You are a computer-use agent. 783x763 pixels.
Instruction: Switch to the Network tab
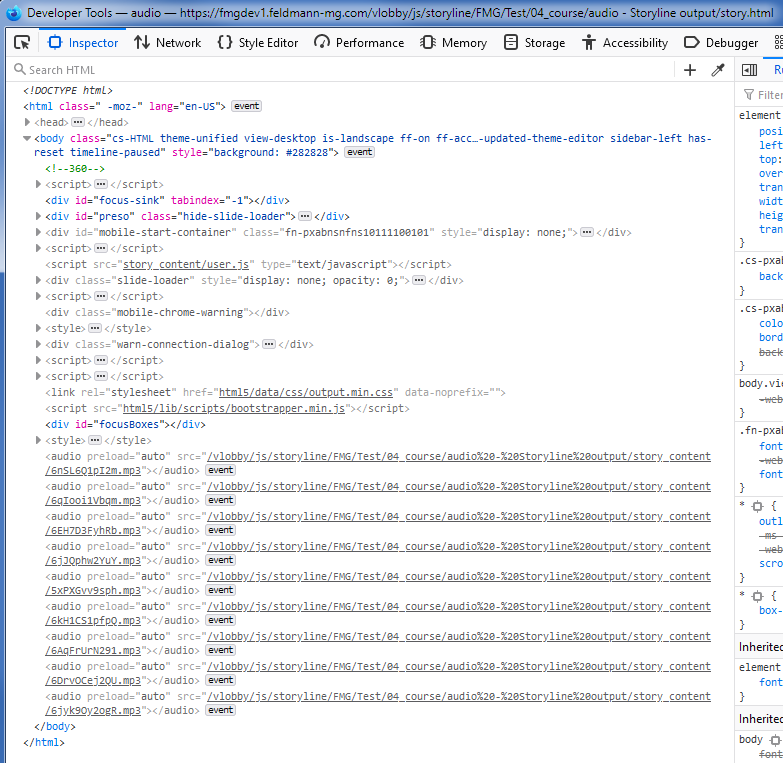[x=167, y=43]
